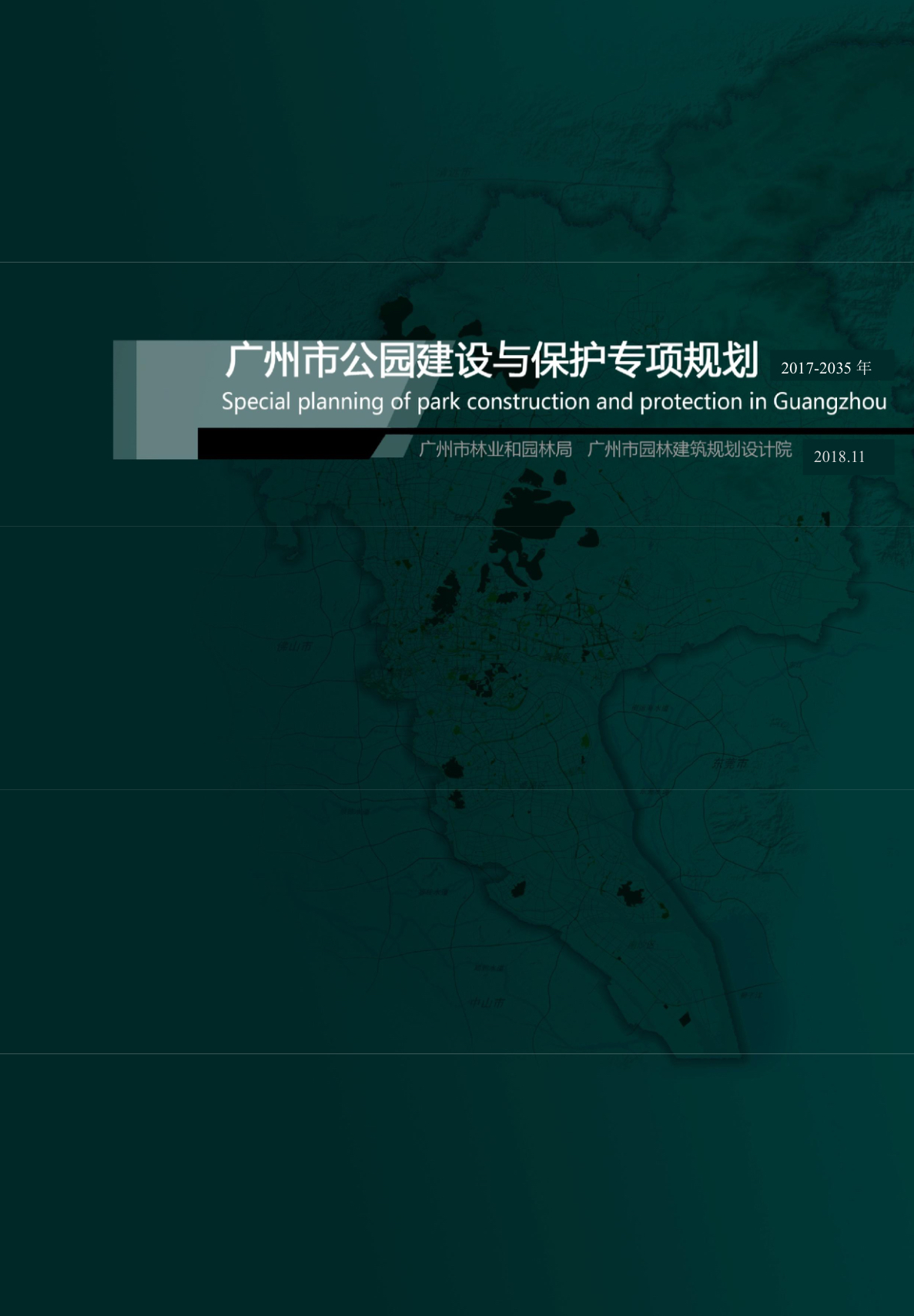
Task: Select the 广州市园林建筑规划设计院 organization name
Action: tap(689, 450)
